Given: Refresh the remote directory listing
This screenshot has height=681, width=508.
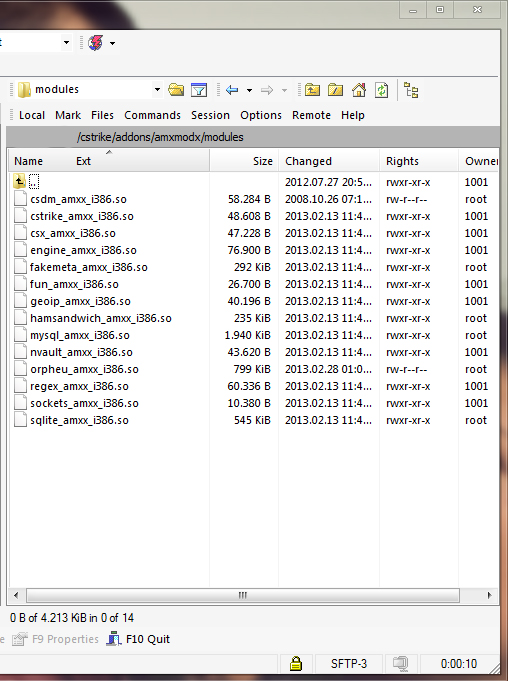Looking at the screenshot, I should [x=382, y=90].
